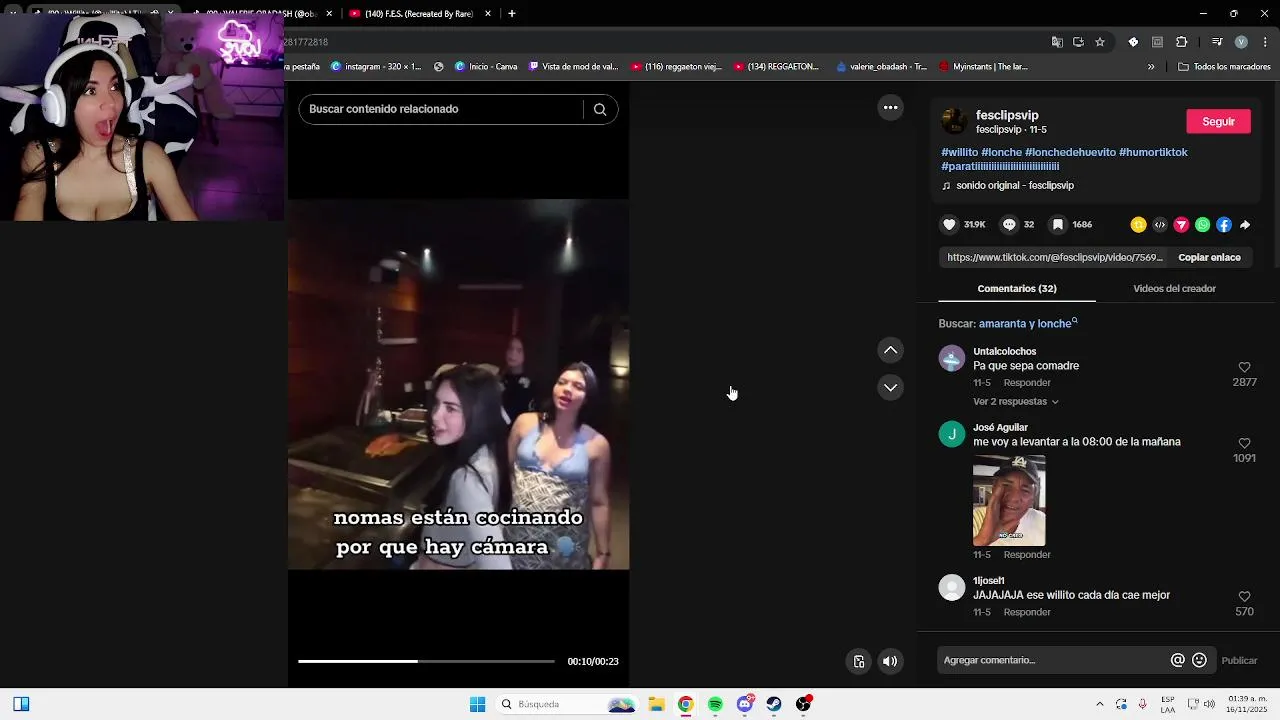Show hidden system tray icons
Image resolution: width=1280 pixels, height=720 pixels.
click(1099, 704)
